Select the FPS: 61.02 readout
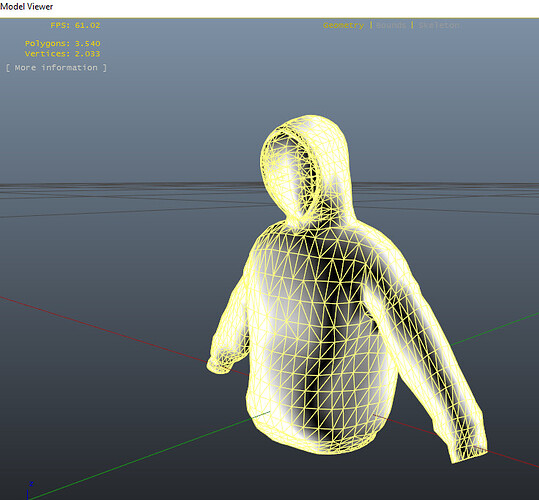The height and width of the screenshot is (500, 539). click(x=75, y=25)
